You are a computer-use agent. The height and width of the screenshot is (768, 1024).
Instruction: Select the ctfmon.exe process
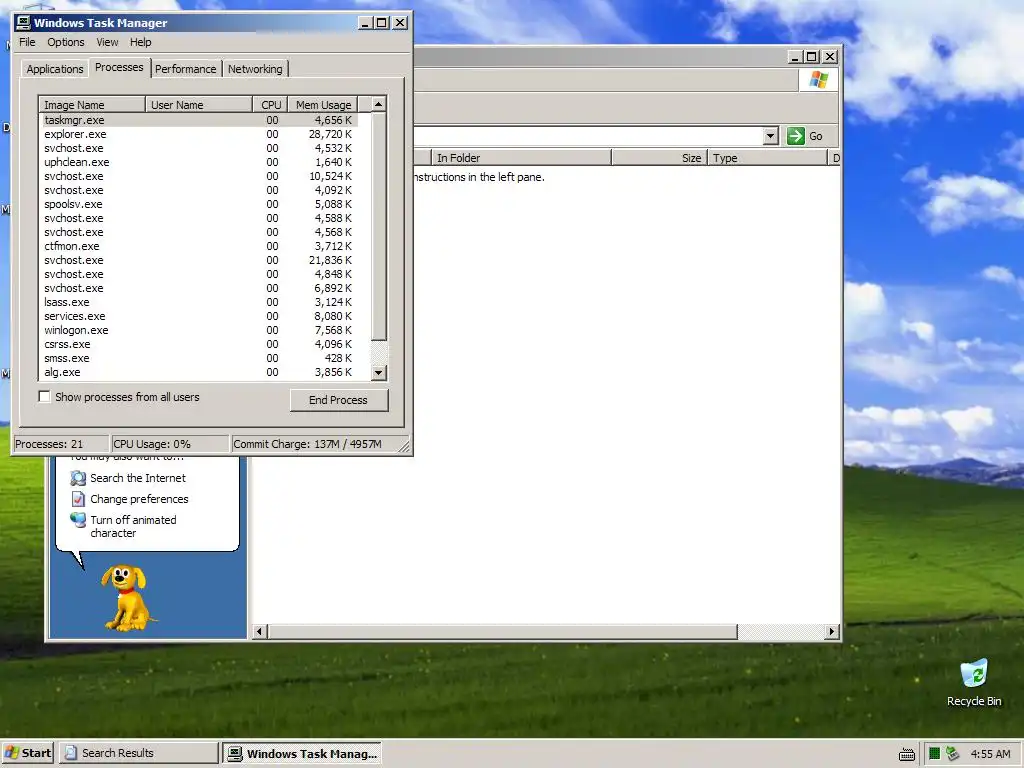click(199, 246)
